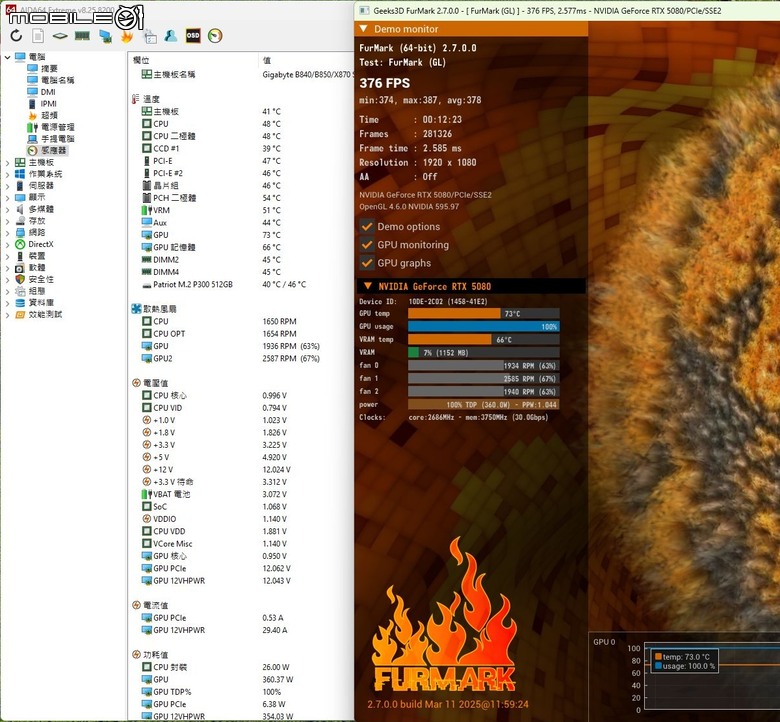The height and width of the screenshot is (722, 780).
Task: Click the 功耗值 section icon
Action: point(136,654)
